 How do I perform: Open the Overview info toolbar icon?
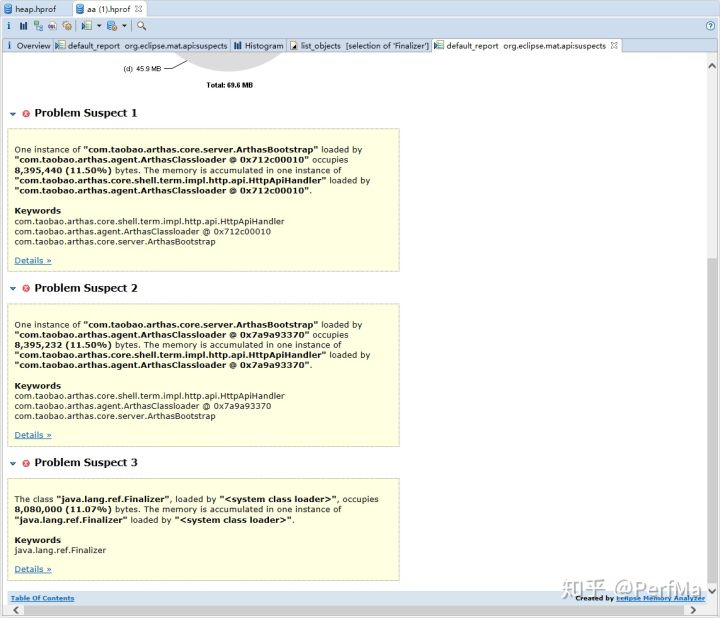pyautogui.click(x=9, y=26)
